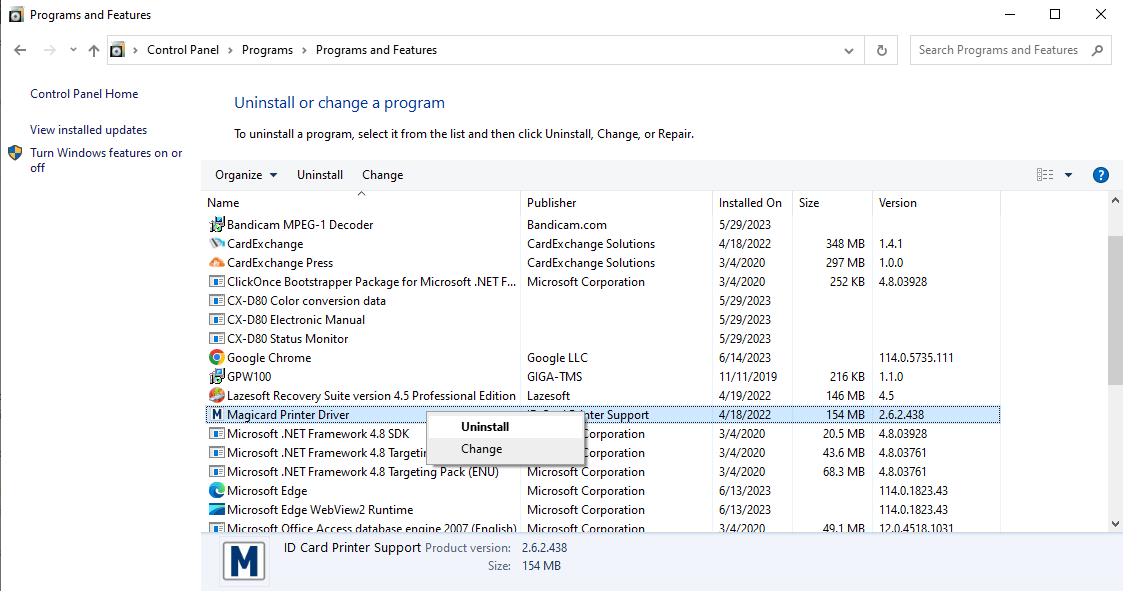
Task: Sort by the Size column header
Action: click(833, 203)
